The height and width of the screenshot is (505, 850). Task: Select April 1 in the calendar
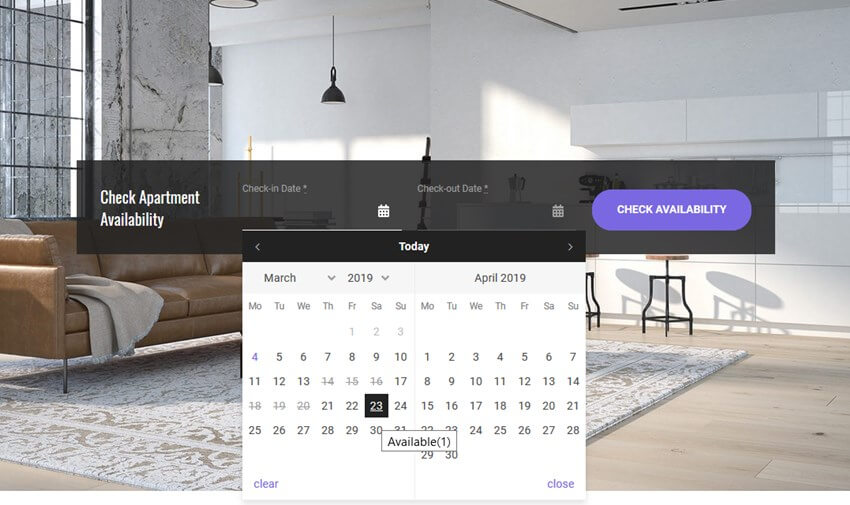[427, 357]
